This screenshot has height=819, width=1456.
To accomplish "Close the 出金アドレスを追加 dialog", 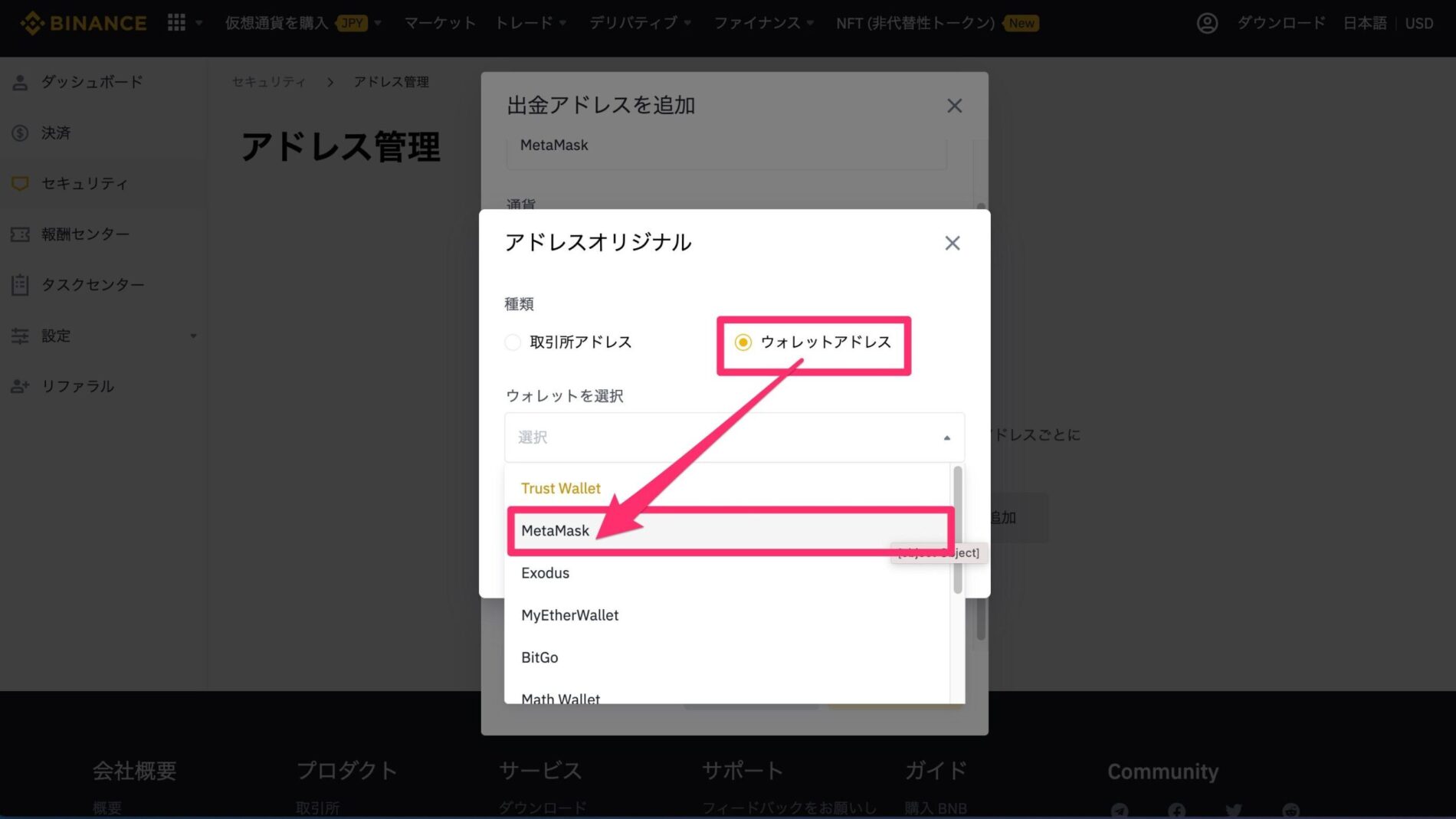I will pyautogui.click(x=954, y=106).
